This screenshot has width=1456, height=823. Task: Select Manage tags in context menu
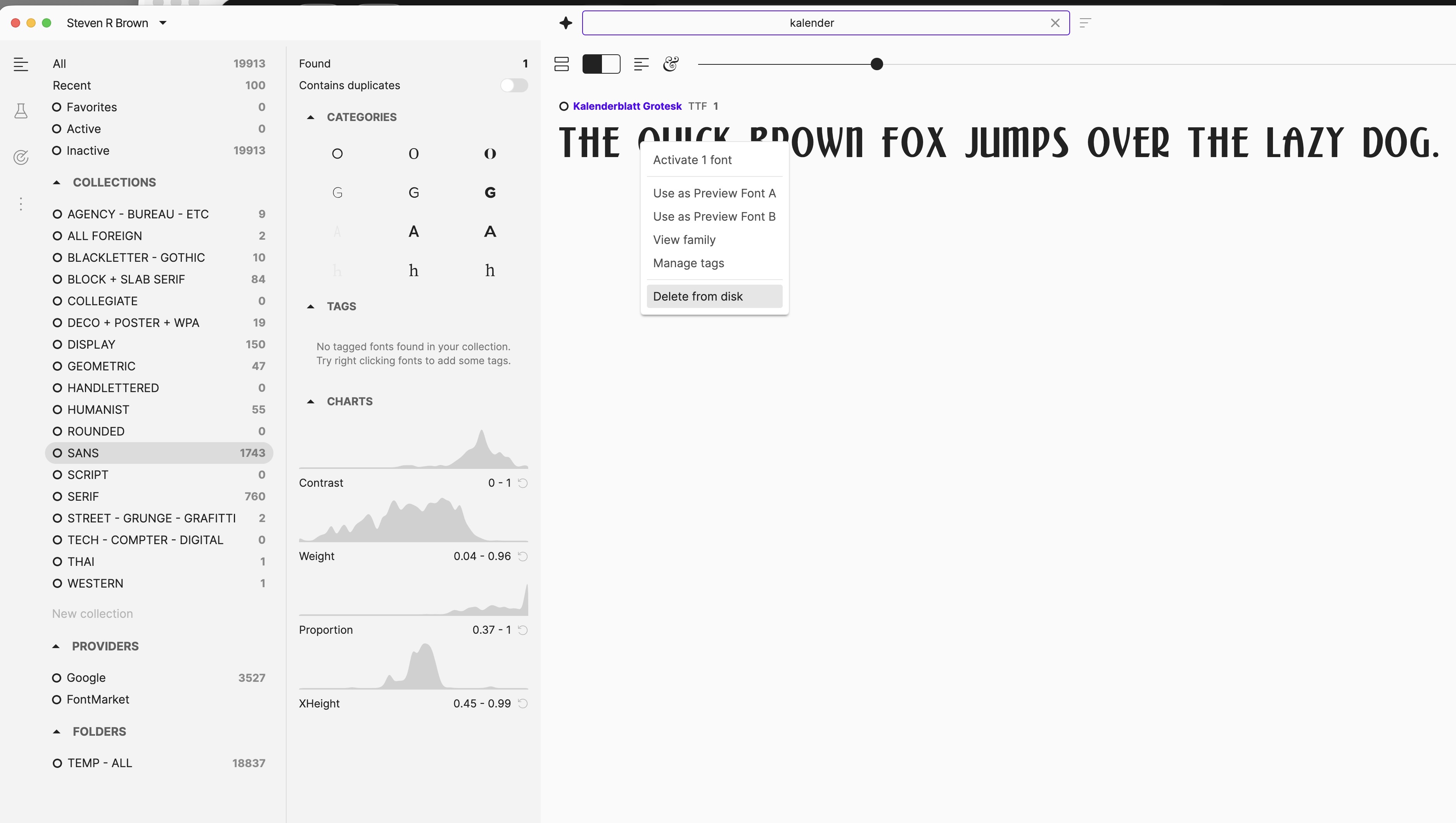pos(688,263)
